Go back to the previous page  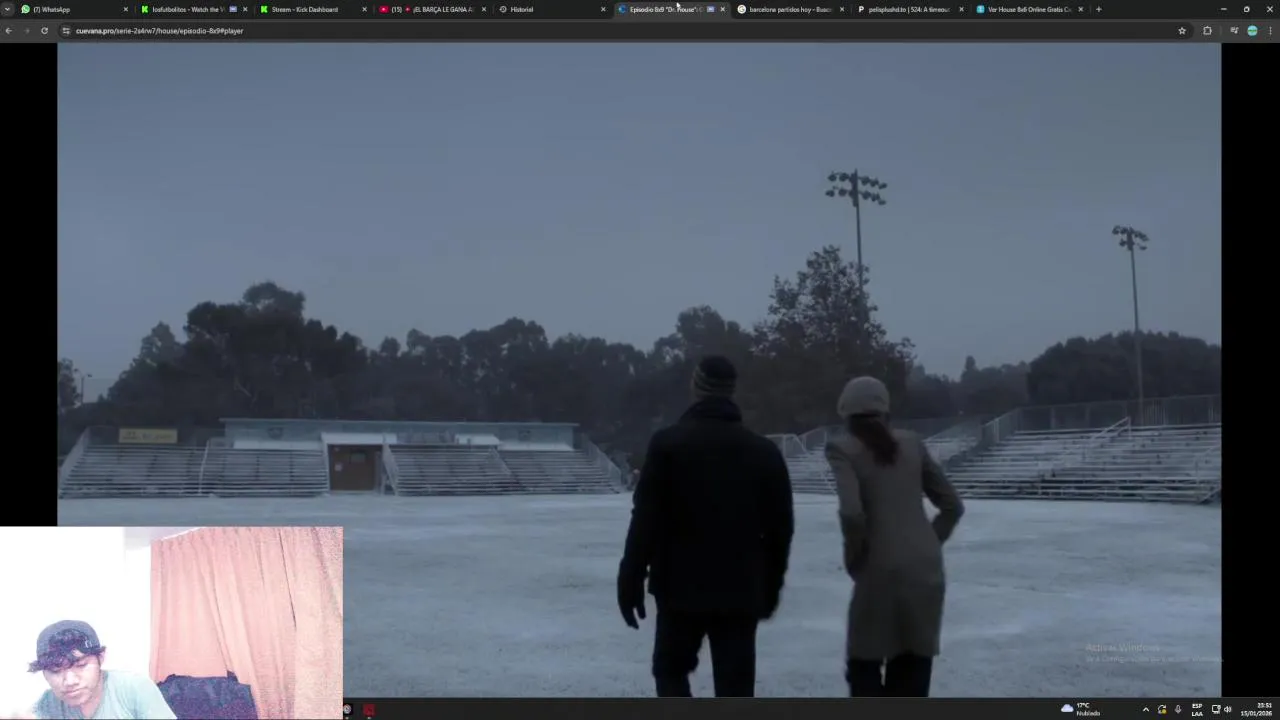point(8,31)
